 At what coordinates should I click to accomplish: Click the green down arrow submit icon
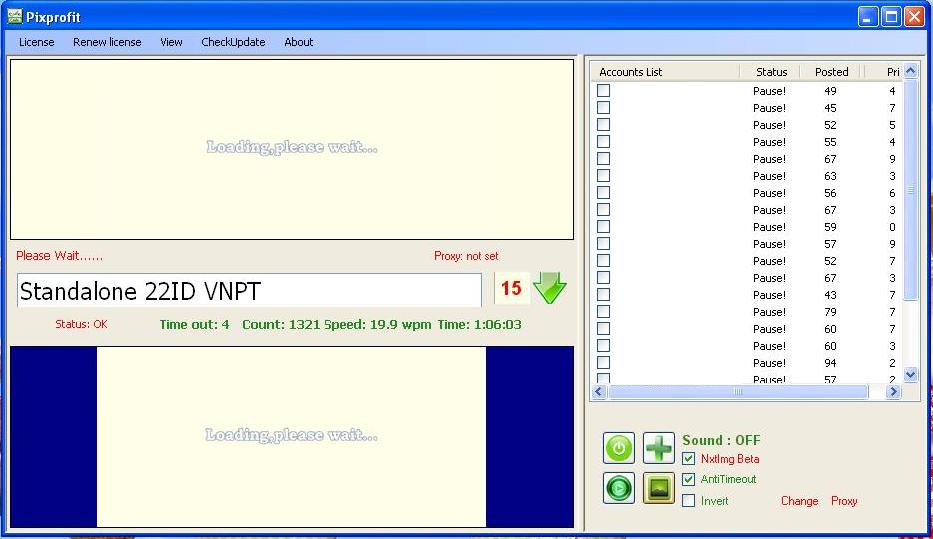[550, 288]
